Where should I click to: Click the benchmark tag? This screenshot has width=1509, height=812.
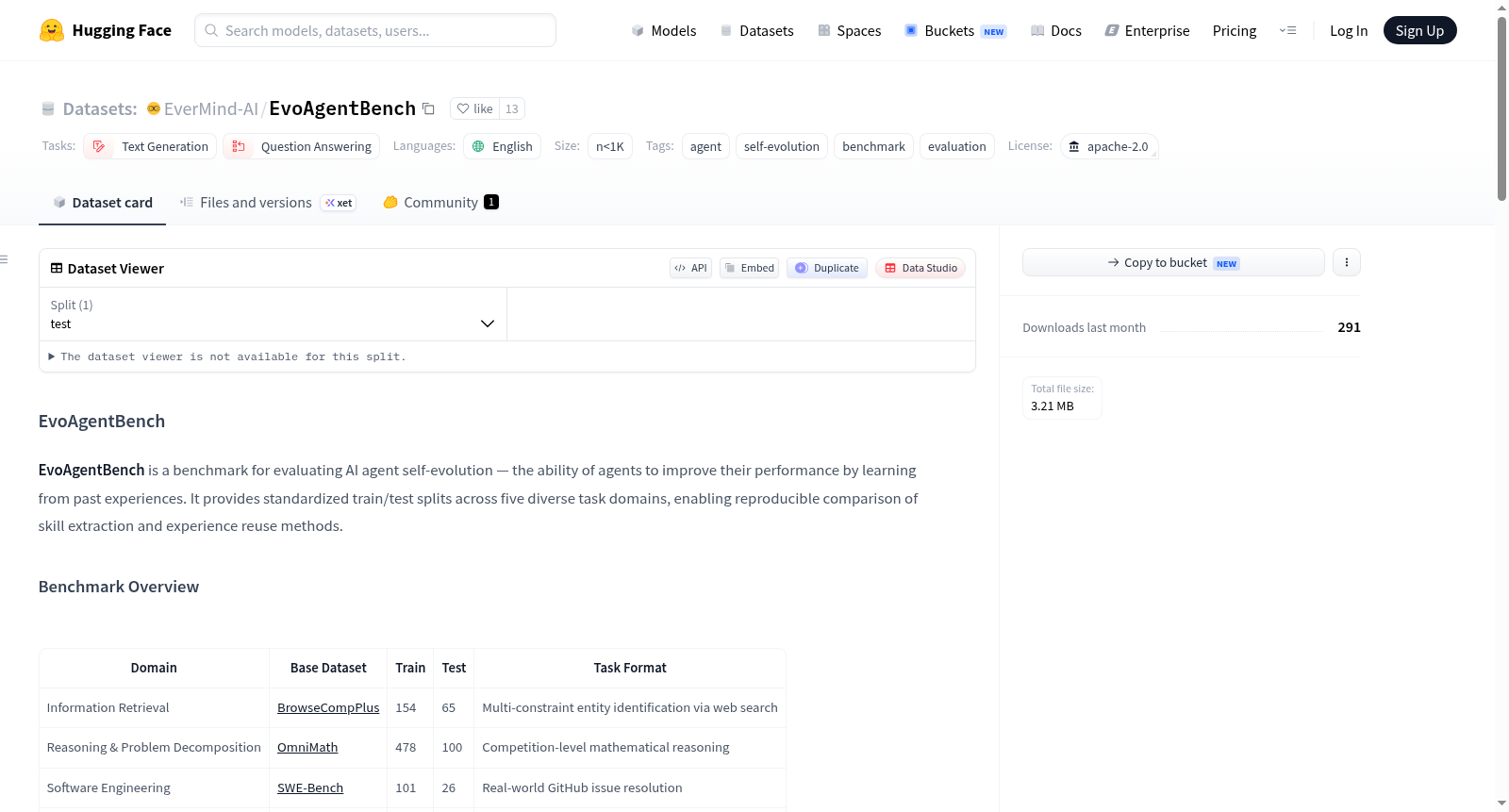[x=873, y=146]
